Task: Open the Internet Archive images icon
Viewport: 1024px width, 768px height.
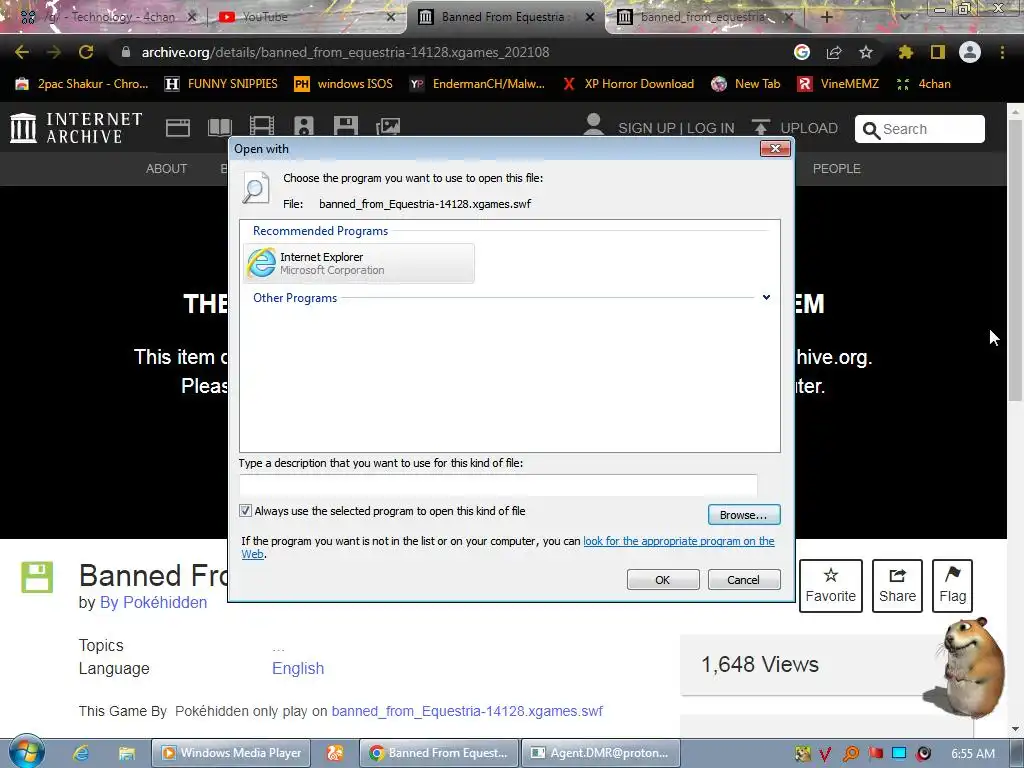Action: tap(388, 127)
